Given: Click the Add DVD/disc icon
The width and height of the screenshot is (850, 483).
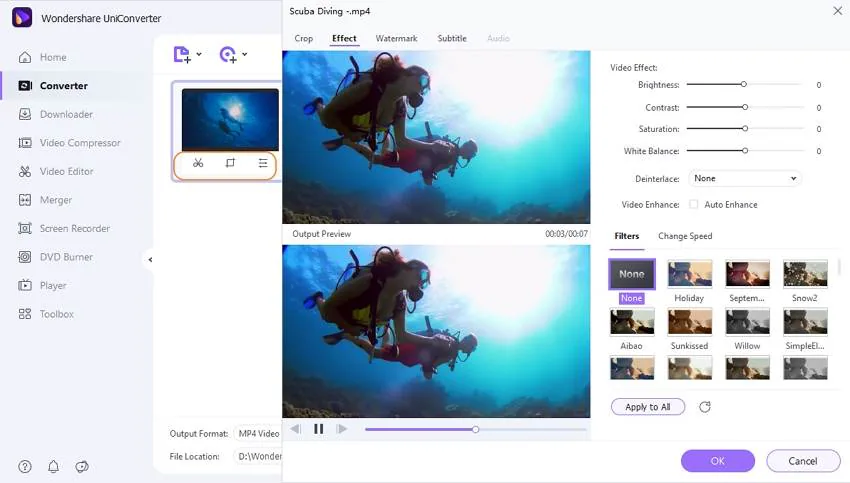Looking at the screenshot, I should 228,54.
